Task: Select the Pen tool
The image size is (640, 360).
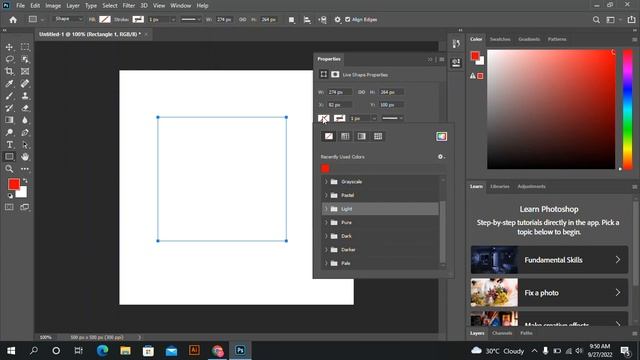Action: tap(25, 132)
